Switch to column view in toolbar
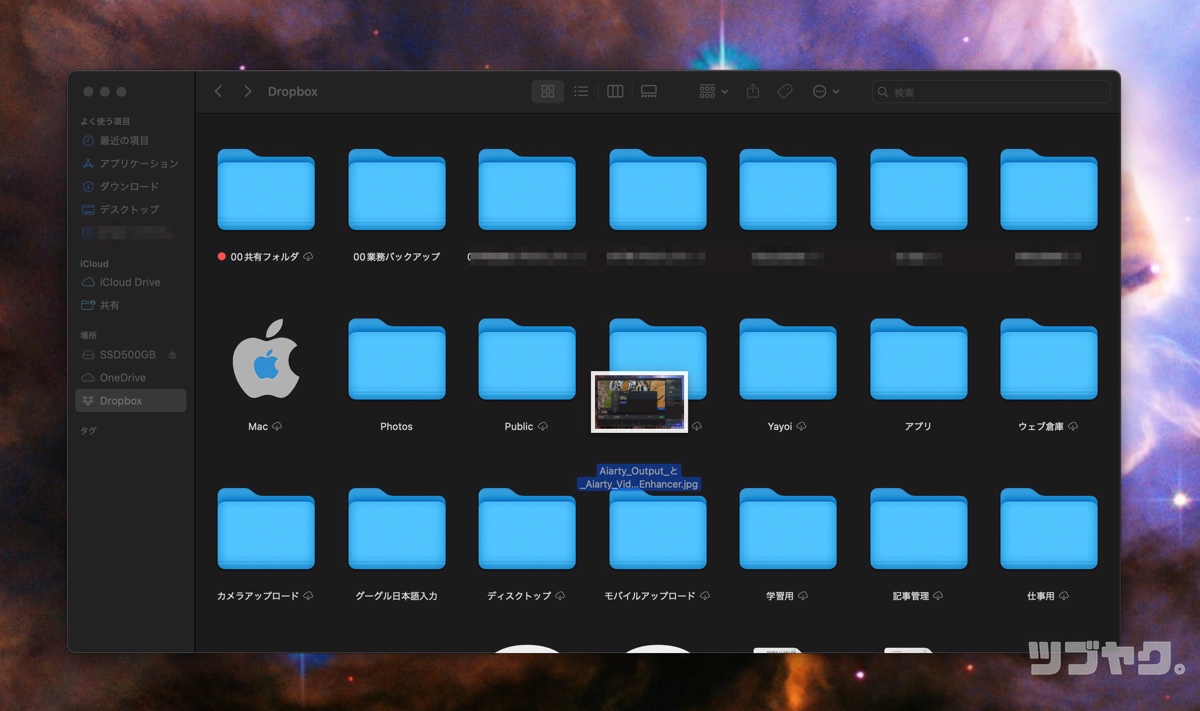1200x711 pixels. 615,91
